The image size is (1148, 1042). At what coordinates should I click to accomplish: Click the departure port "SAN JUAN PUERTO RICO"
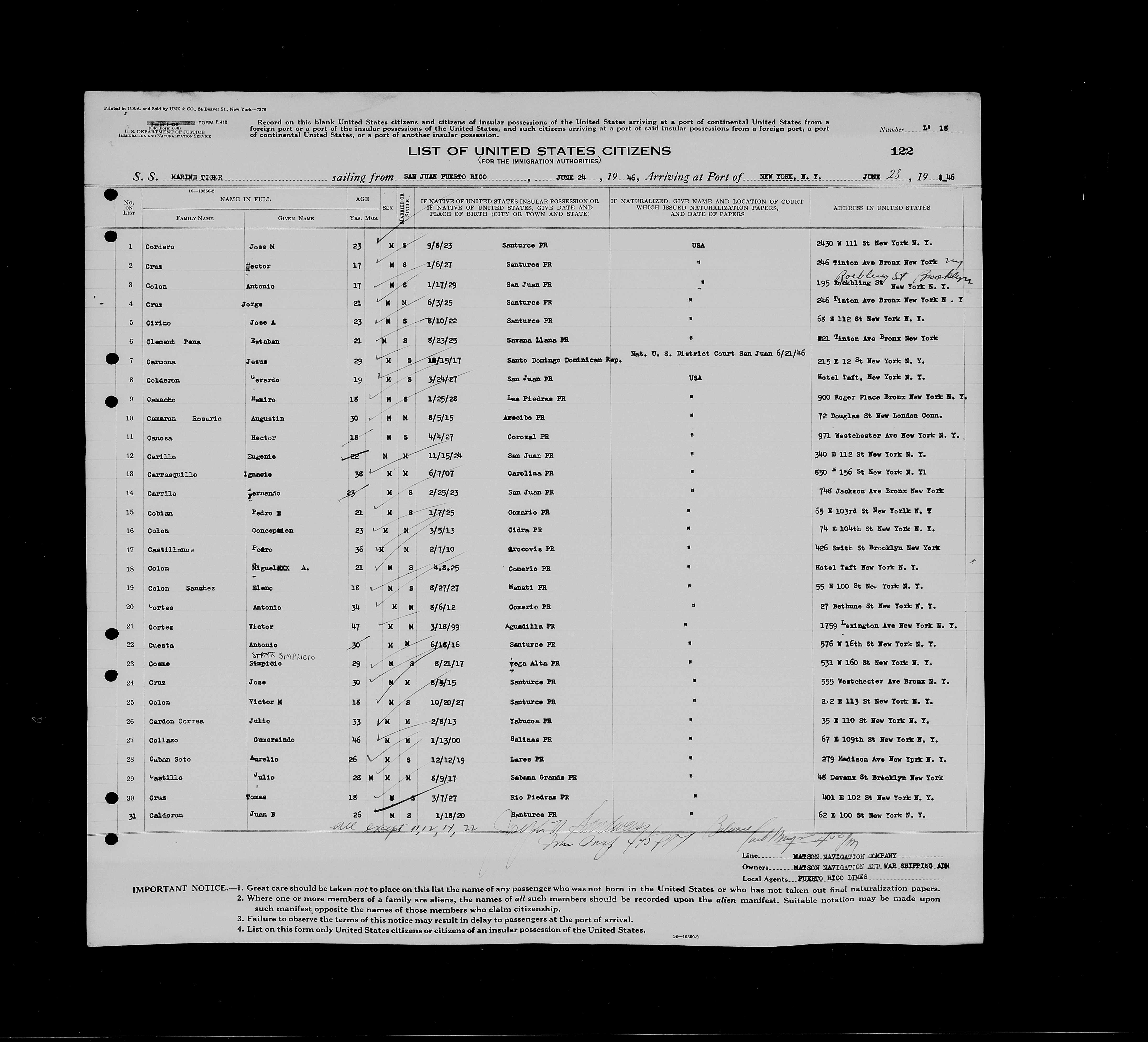coord(445,177)
